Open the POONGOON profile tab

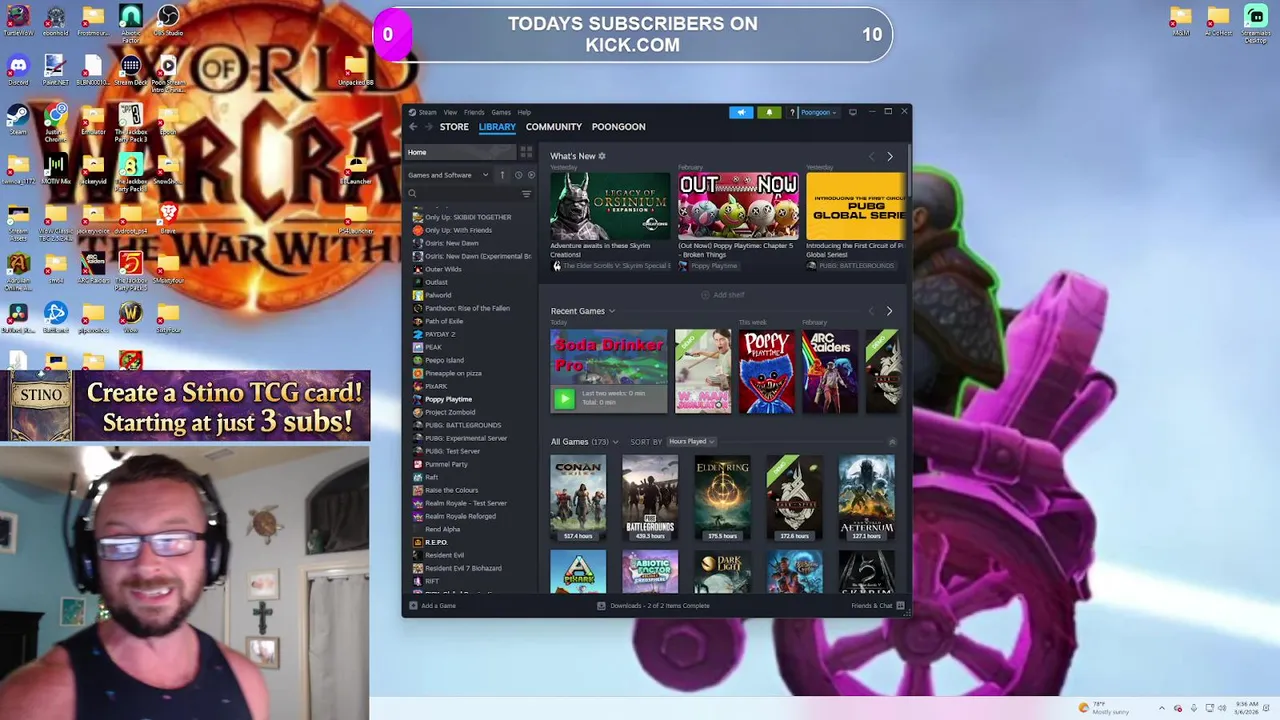pyautogui.click(x=618, y=127)
